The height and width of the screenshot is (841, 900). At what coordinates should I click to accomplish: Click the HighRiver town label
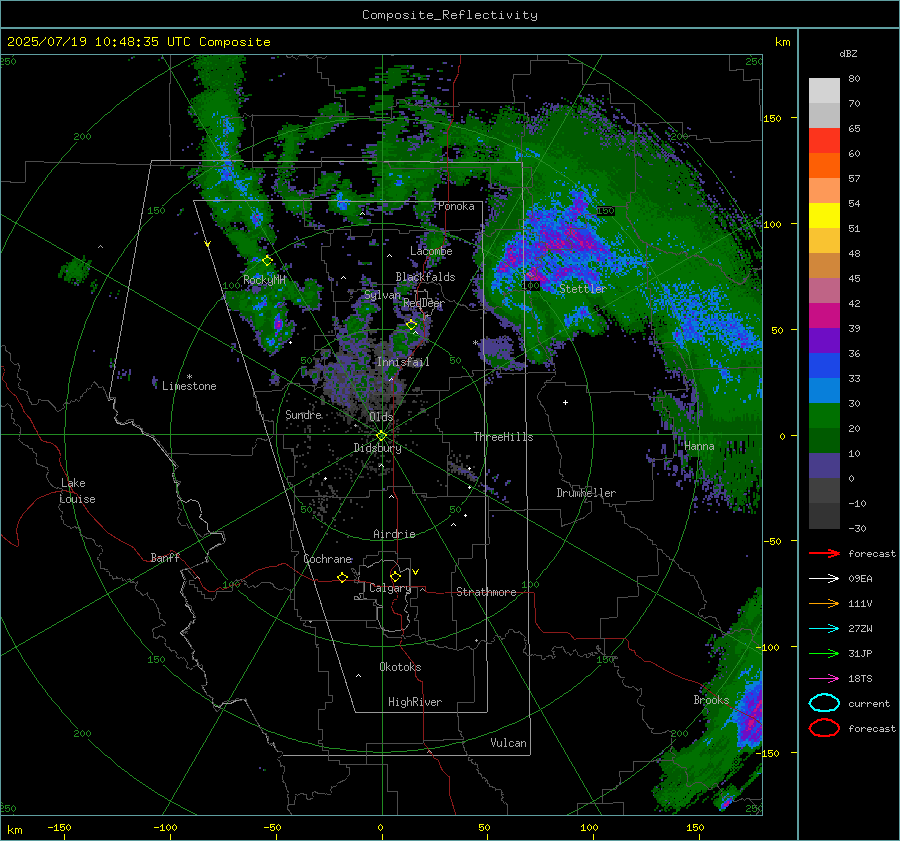click(x=415, y=702)
